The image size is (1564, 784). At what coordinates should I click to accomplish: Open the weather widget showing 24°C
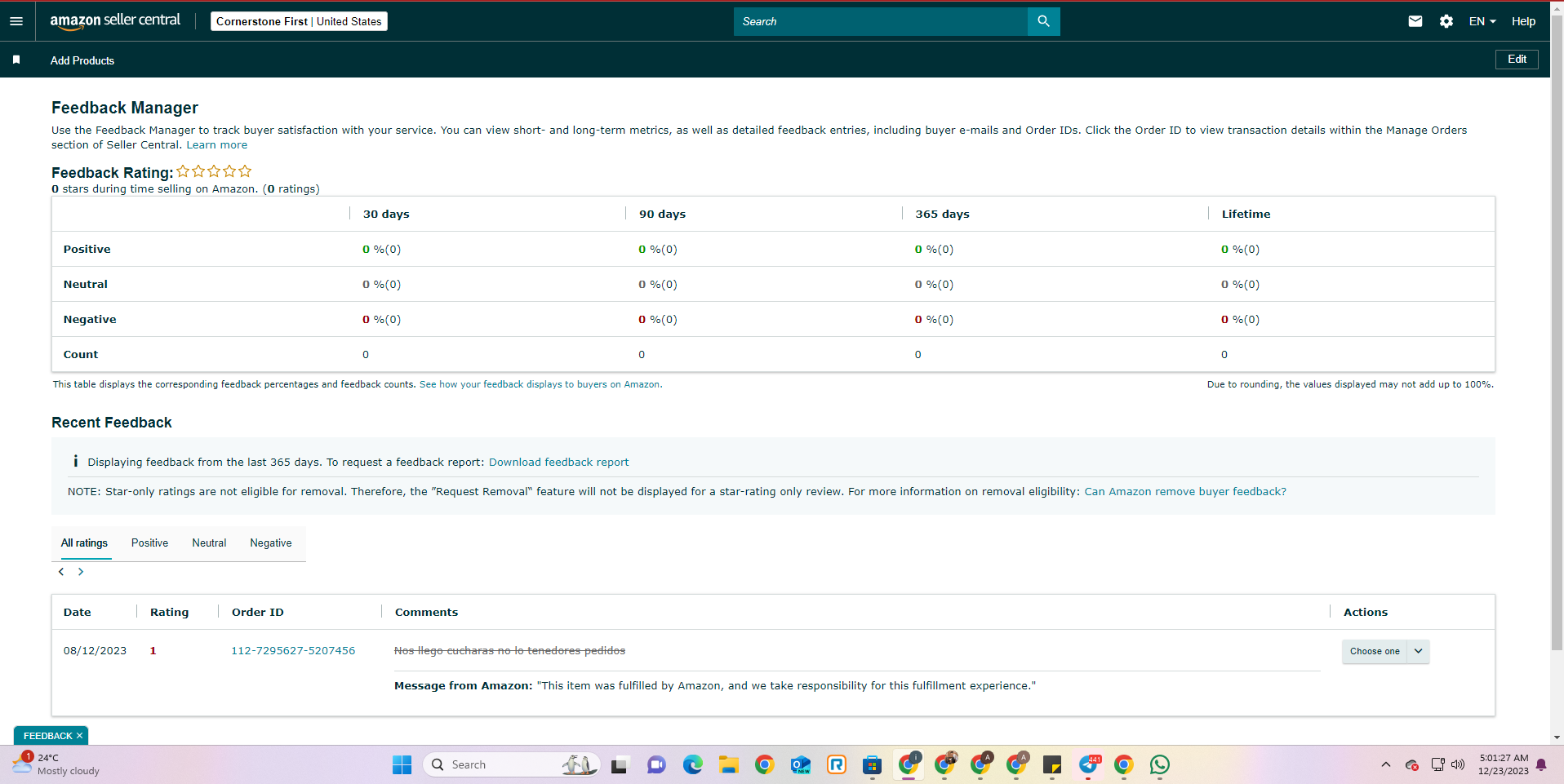click(56, 764)
